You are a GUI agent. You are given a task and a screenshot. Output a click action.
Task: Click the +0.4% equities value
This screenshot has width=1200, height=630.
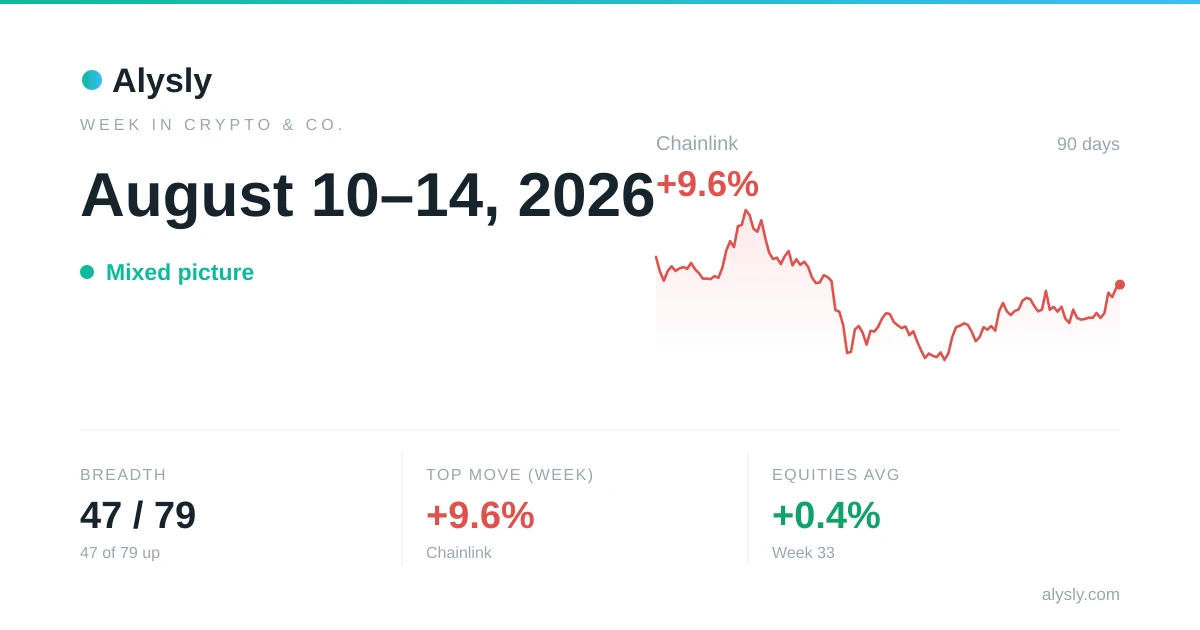point(826,516)
